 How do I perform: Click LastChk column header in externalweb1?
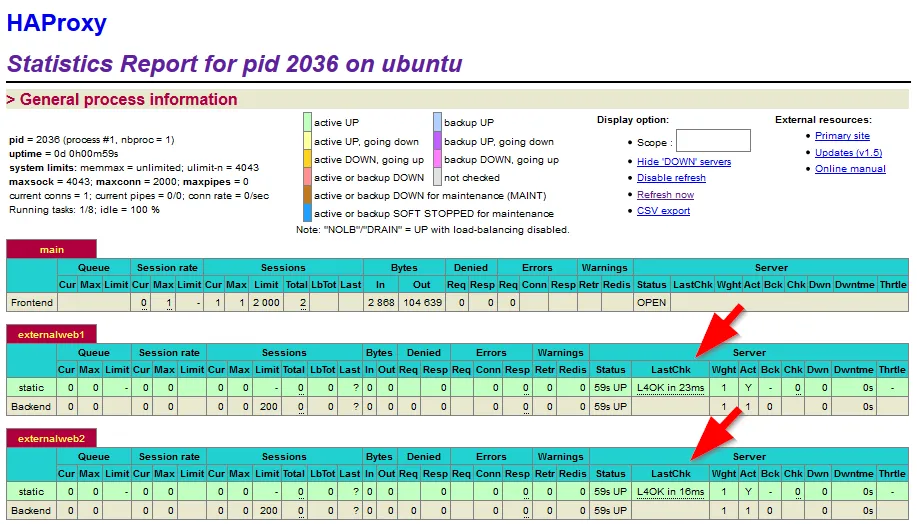[x=671, y=370]
